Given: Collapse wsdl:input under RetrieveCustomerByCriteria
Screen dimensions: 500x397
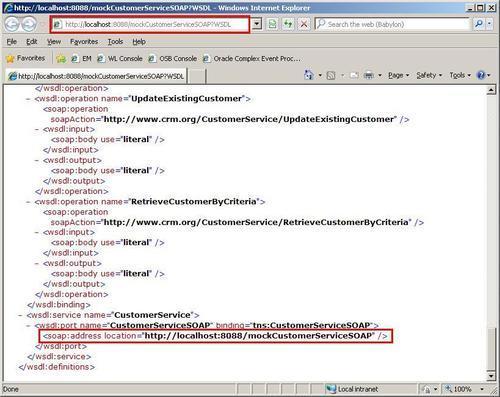Looking at the screenshot, I should (37, 232).
